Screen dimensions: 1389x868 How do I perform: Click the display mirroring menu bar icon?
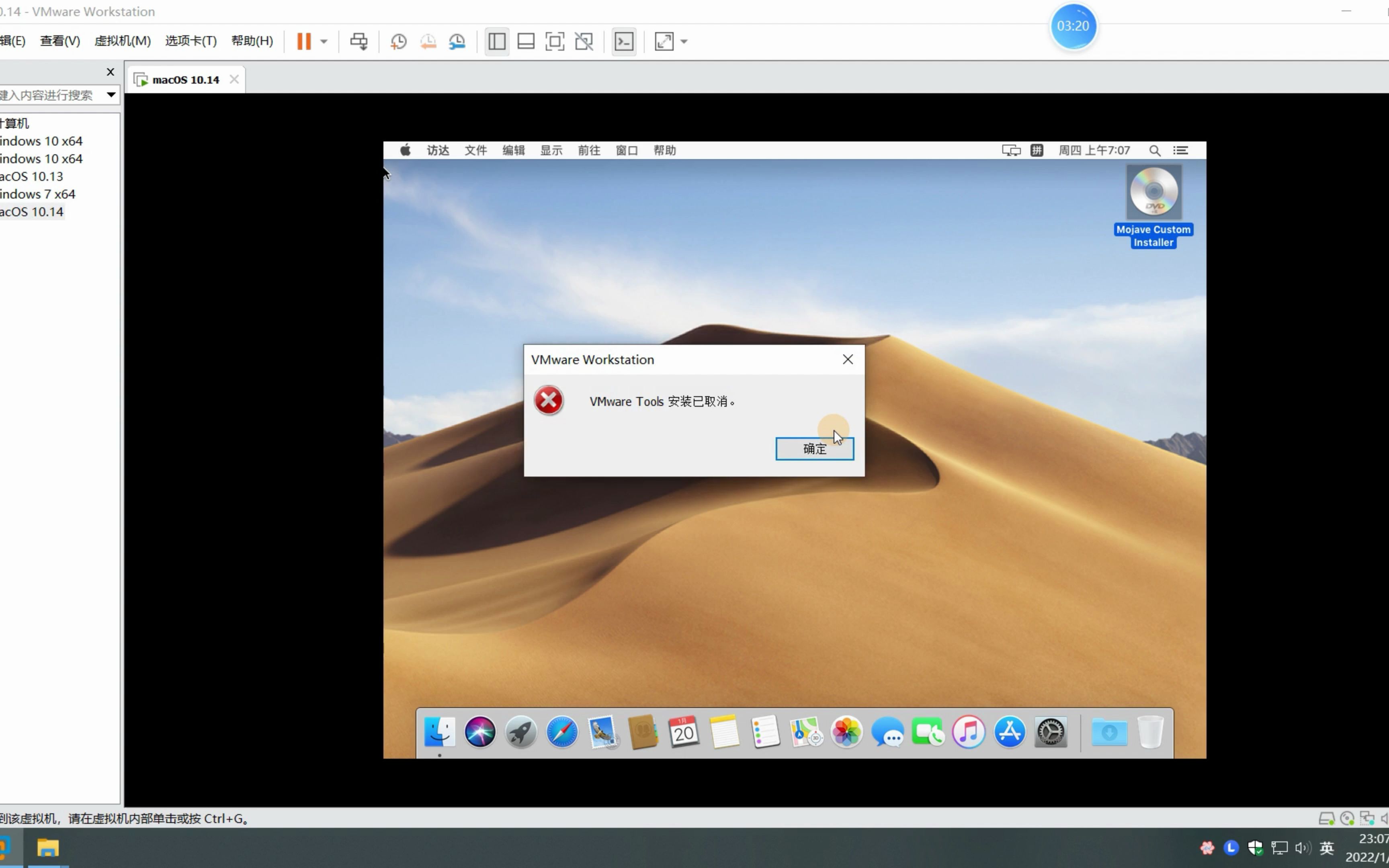tap(1011, 150)
